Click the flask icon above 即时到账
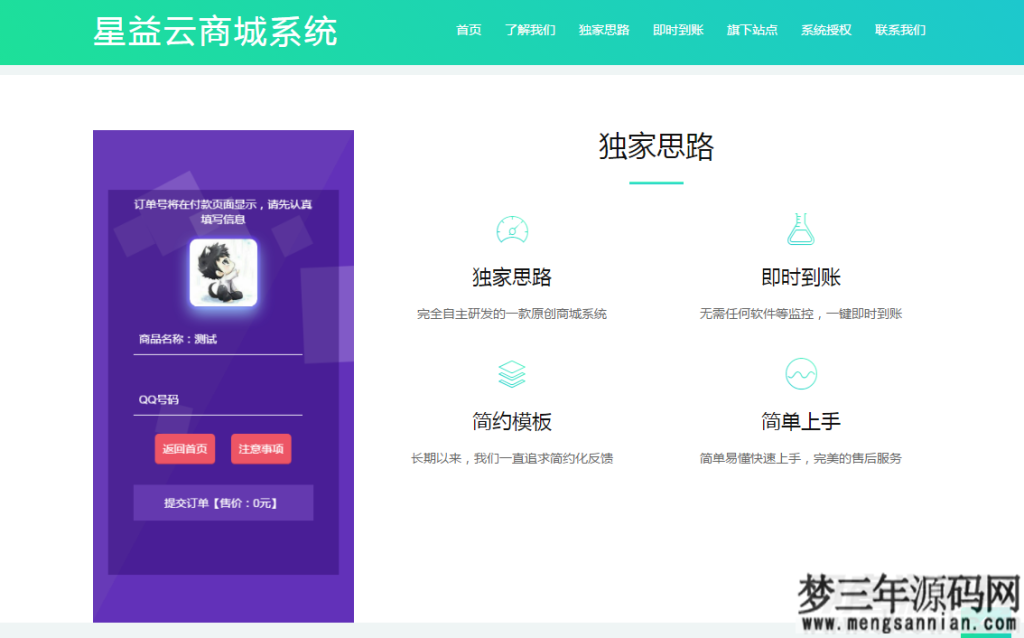Screen dimensions: 1024x638 click(x=799, y=229)
